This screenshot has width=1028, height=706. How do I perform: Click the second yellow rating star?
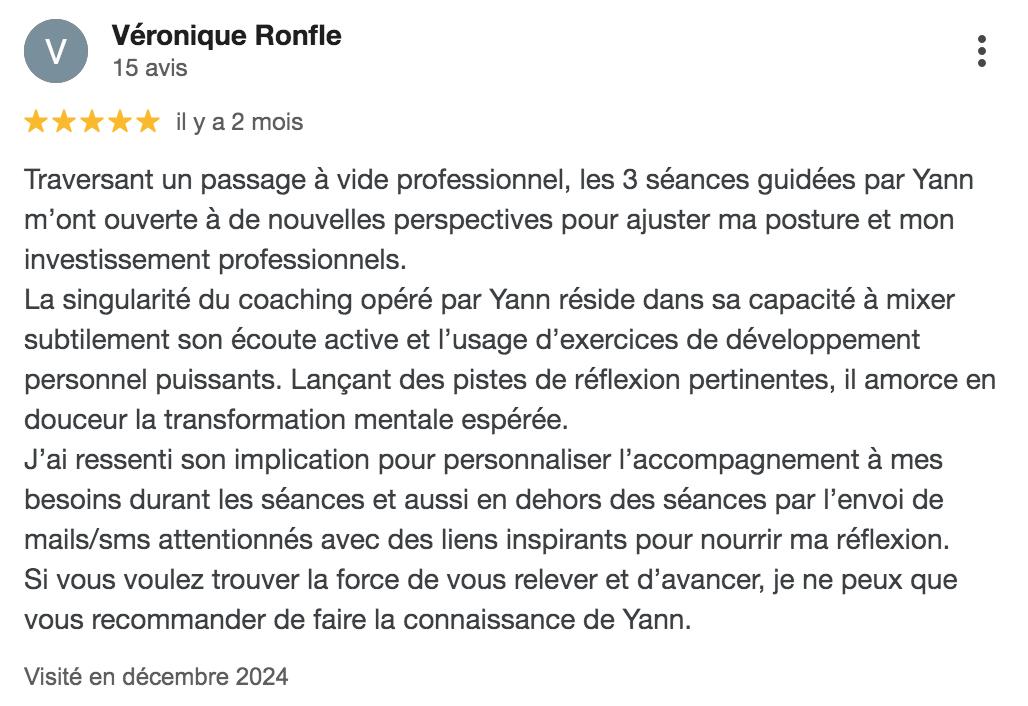coord(64,122)
